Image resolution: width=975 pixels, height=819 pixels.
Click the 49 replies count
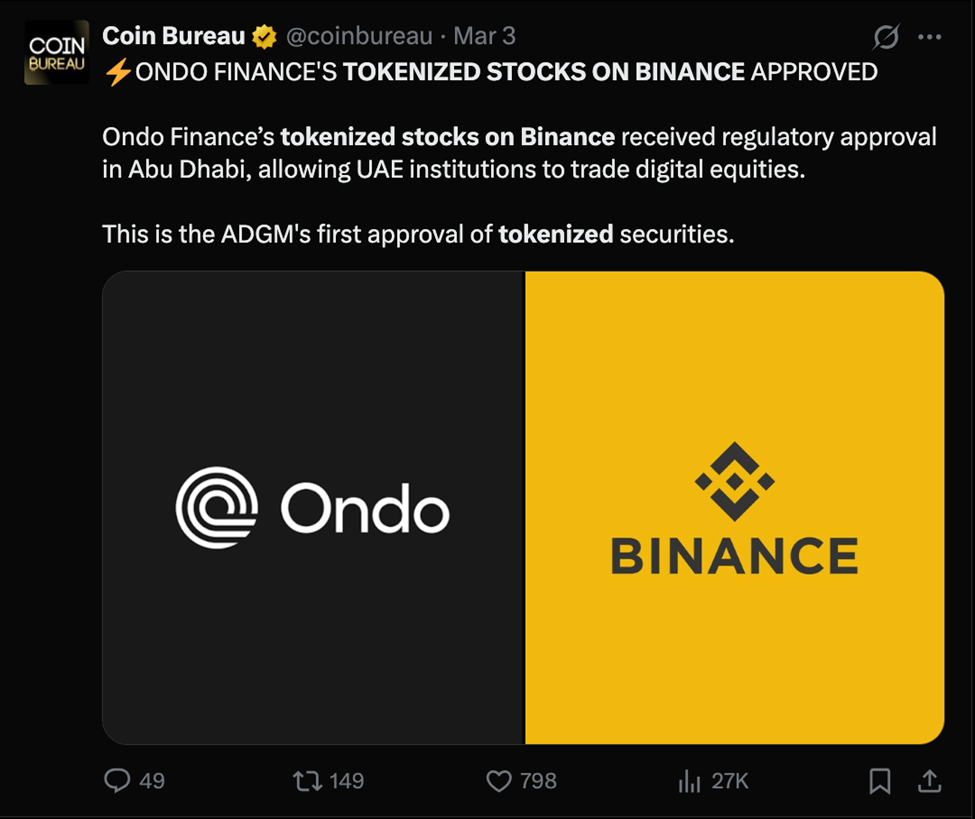pyautogui.click(x=152, y=781)
